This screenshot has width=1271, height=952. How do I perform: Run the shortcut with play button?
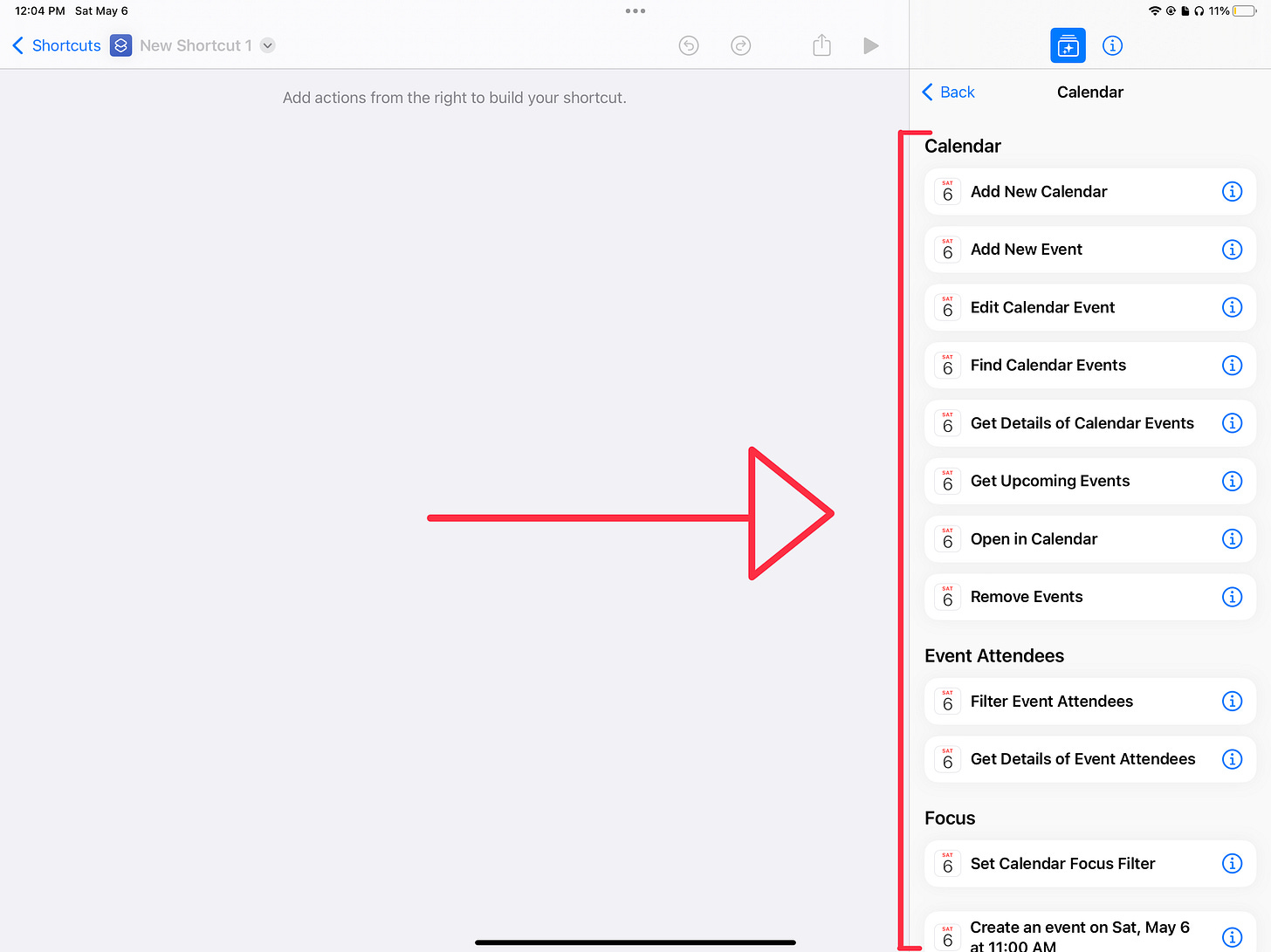click(870, 45)
